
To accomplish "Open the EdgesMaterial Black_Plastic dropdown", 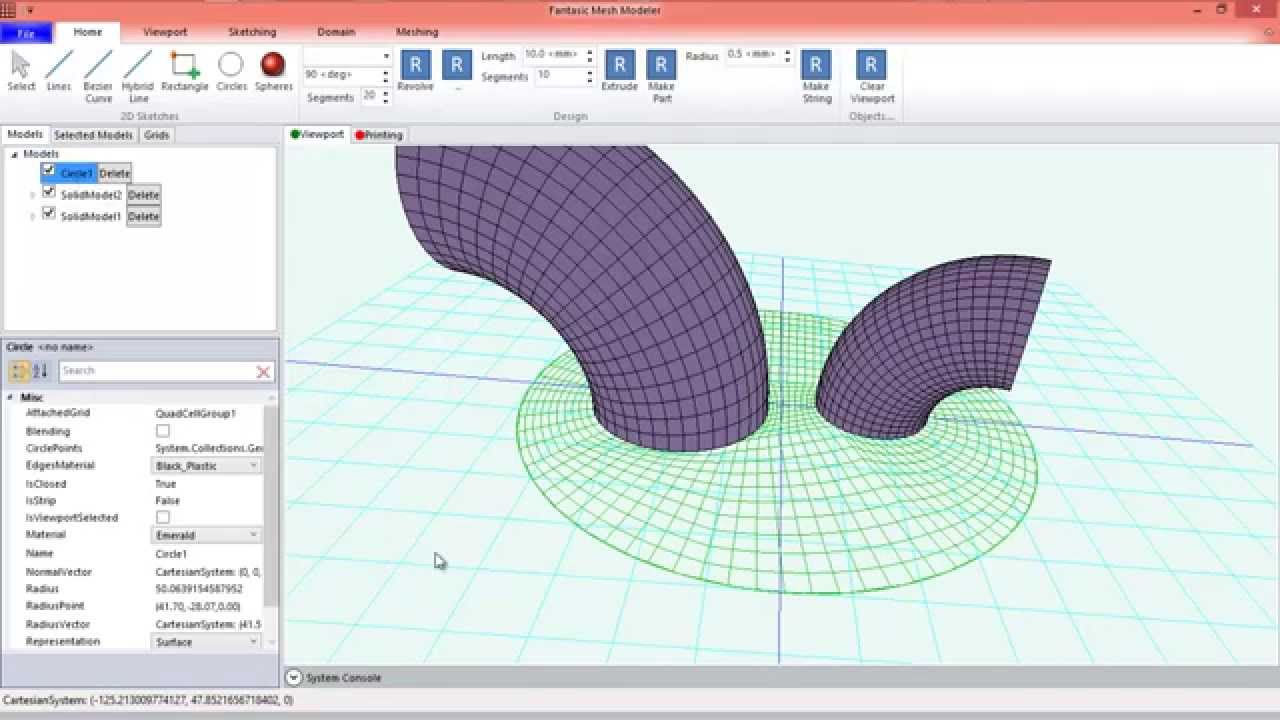I will pyautogui.click(x=207, y=466).
